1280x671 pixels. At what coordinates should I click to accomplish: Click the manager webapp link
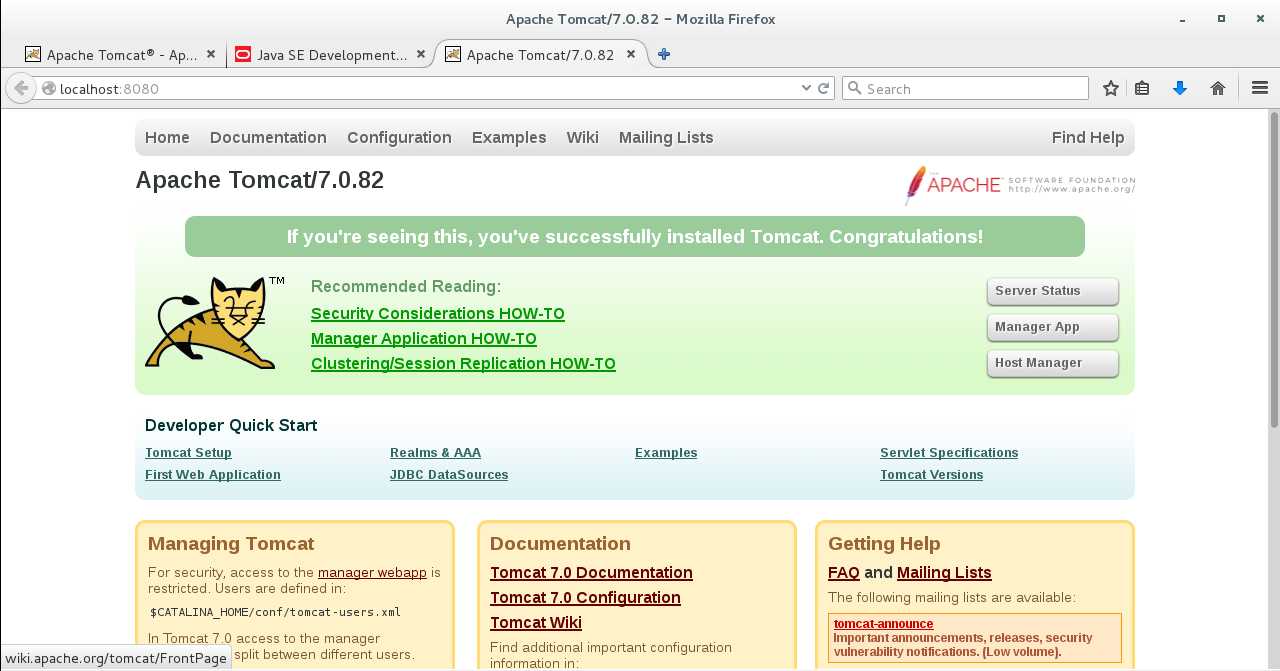click(372, 573)
